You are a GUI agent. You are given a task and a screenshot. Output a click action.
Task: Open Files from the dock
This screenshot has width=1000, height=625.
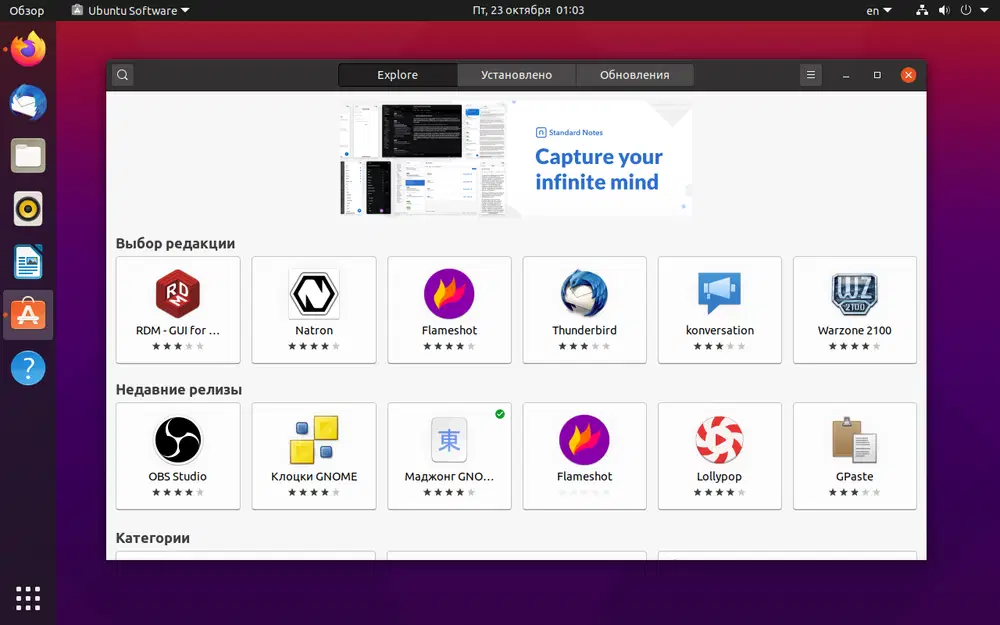[x=28, y=155]
